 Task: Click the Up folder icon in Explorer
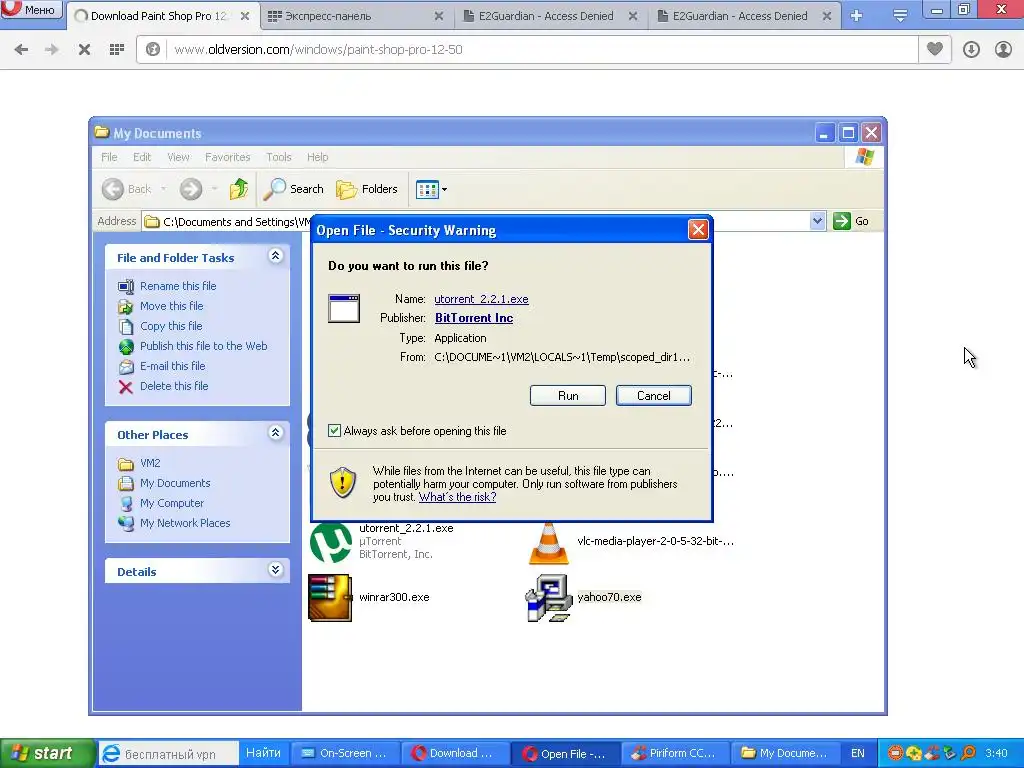click(239, 189)
